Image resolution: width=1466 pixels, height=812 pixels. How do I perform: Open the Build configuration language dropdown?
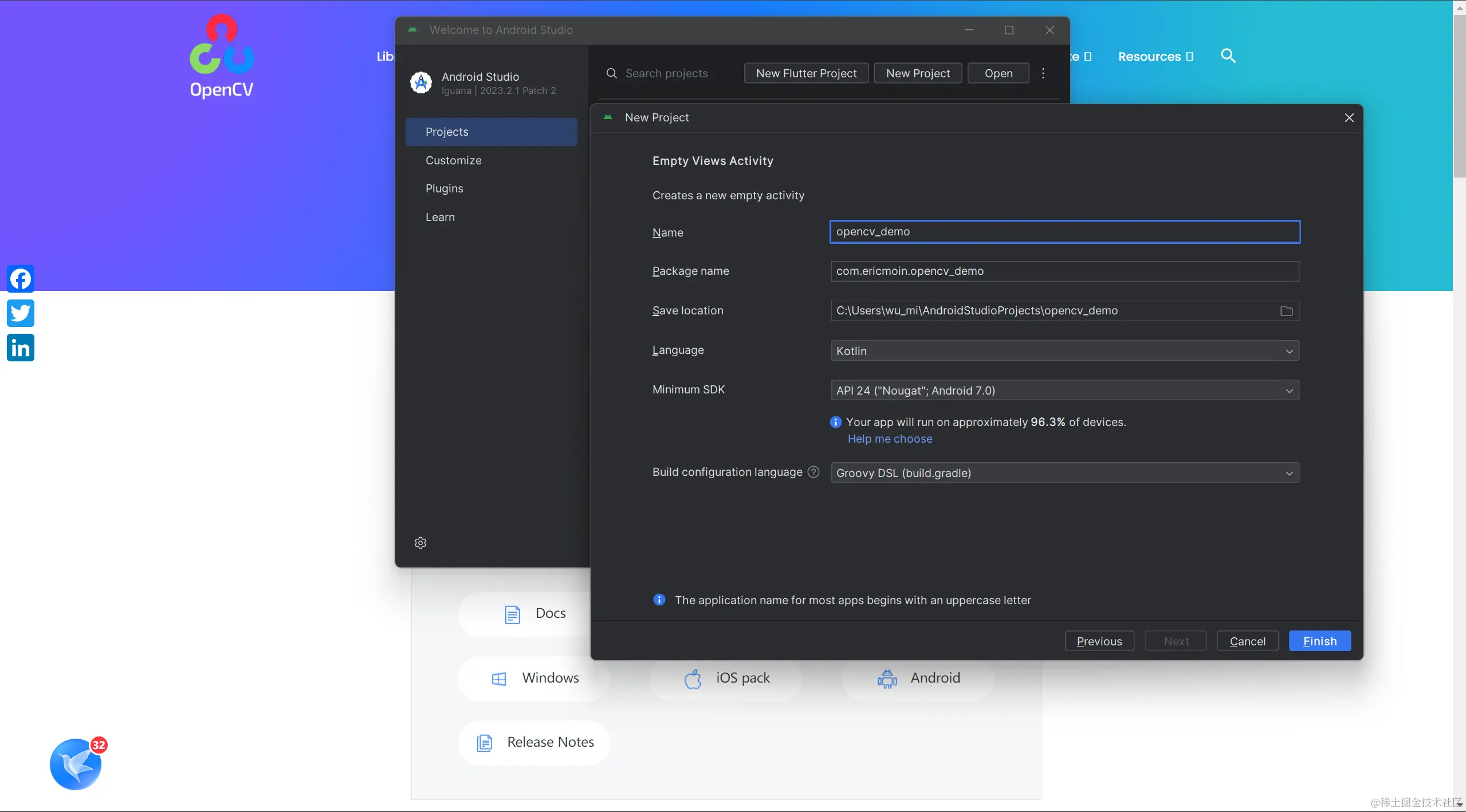1065,473
